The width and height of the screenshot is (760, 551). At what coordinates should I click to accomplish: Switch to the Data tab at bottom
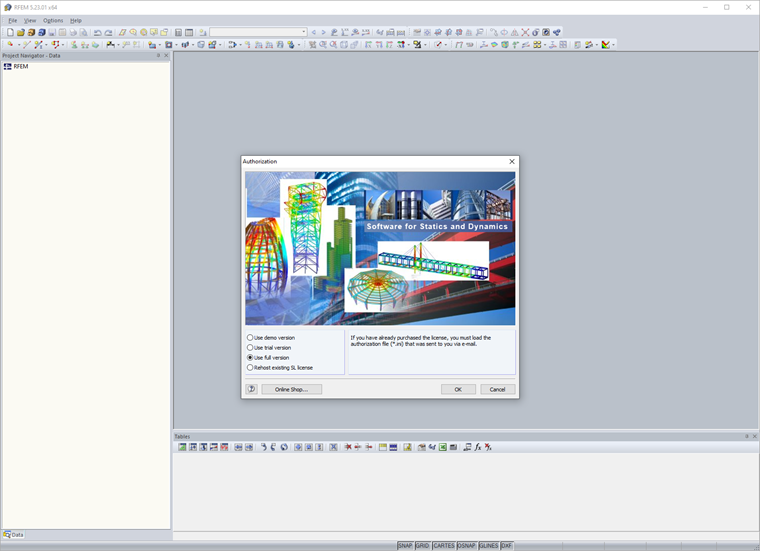tap(14, 535)
